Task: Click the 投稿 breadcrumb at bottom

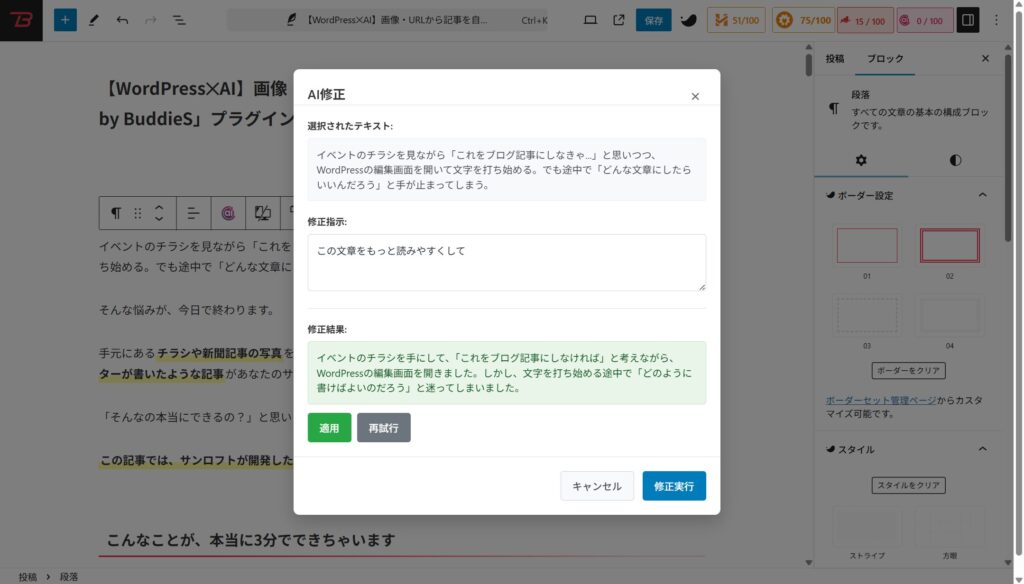Action: click(x=27, y=577)
